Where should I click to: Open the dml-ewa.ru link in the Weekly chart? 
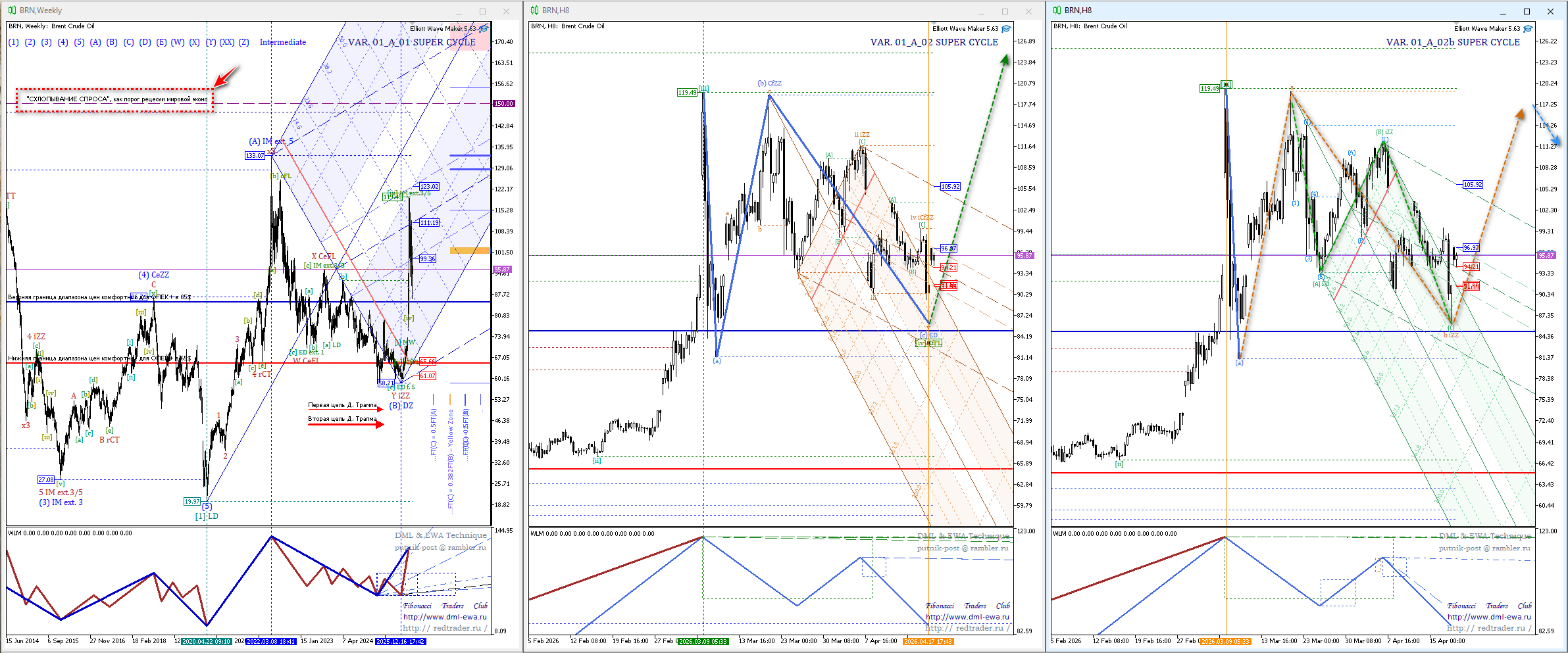pyautogui.click(x=445, y=617)
